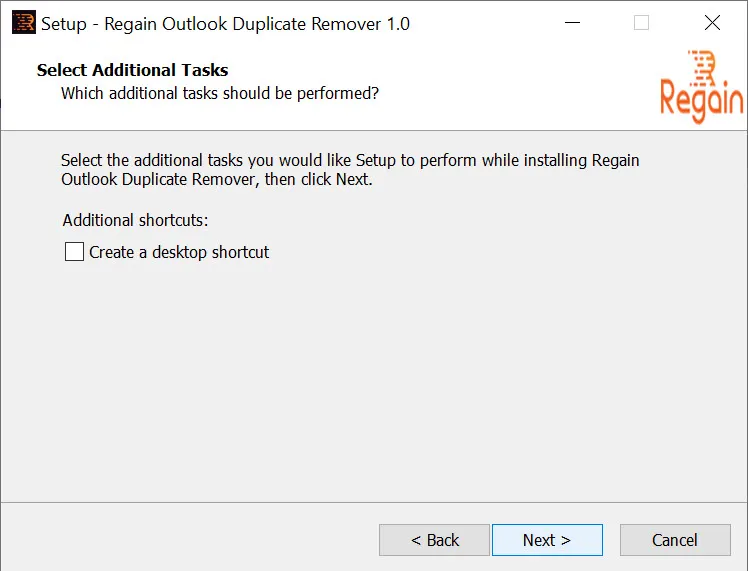The width and height of the screenshot is (748, 571).
Task: Click "Which additional tasks should be performed?" subtitle
Action: [x=220, y=93]
